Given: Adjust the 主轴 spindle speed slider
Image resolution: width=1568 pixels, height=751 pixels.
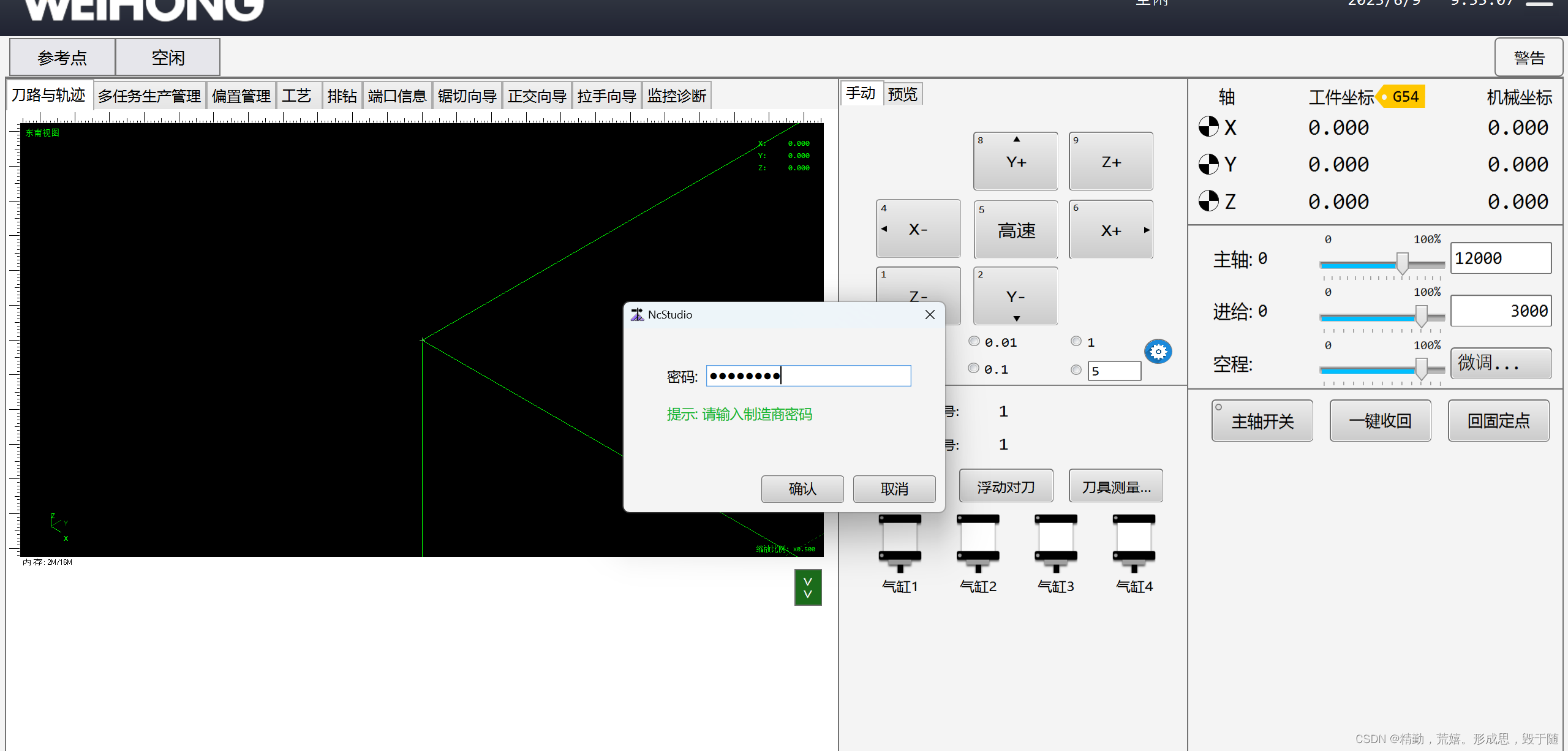Looking at the screenshot, I should 1401,263.
